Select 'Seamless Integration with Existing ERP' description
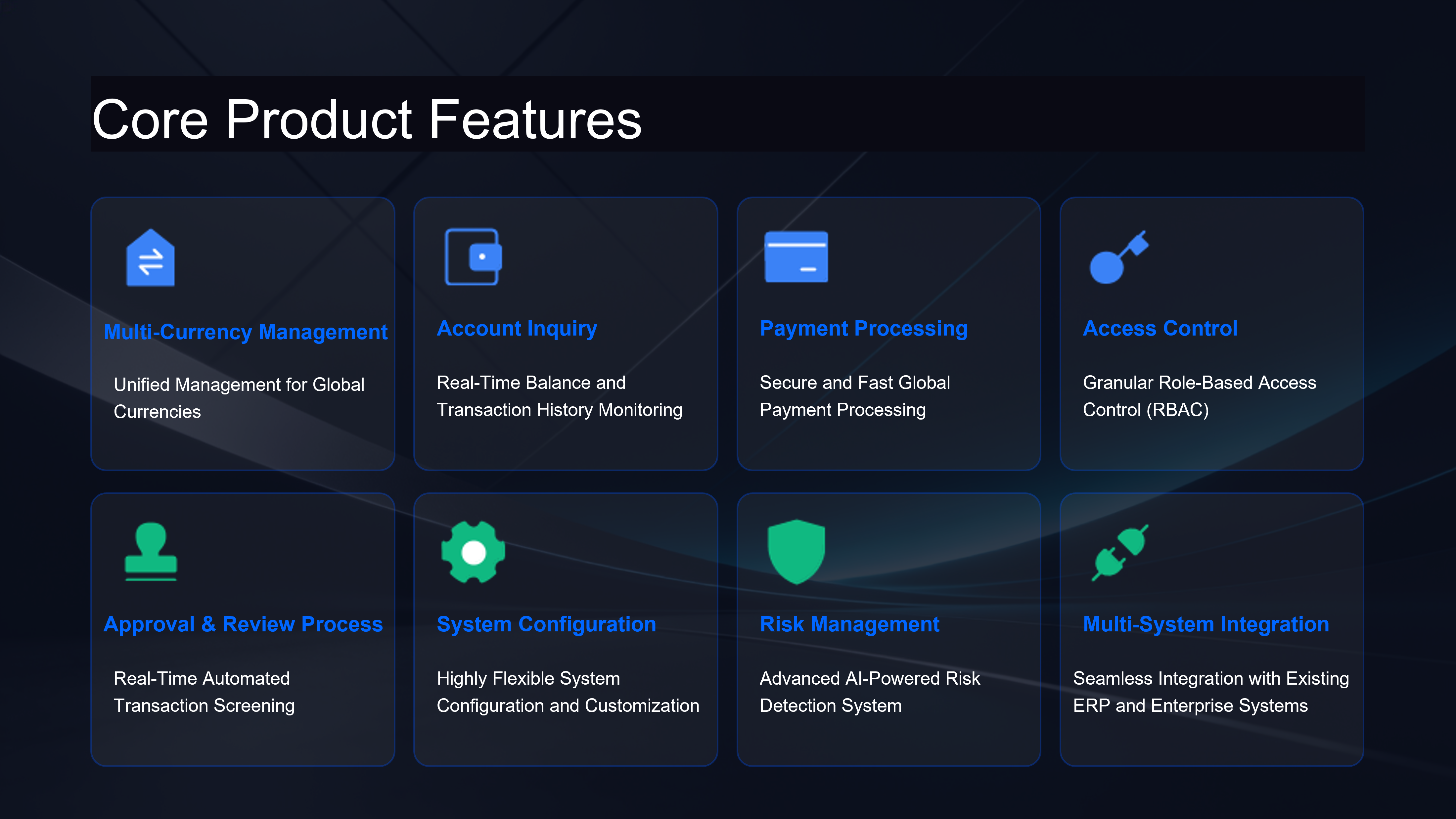This screenshot has width=1456, height=819. pyautogui.click(x=1210, y=692)
